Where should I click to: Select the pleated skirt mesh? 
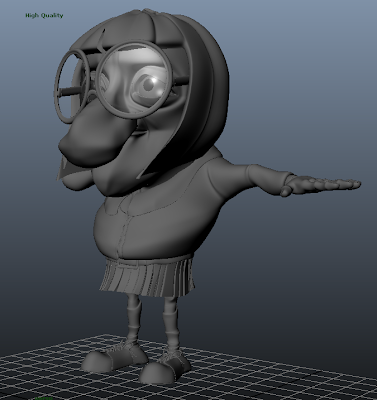pos(147,276)
